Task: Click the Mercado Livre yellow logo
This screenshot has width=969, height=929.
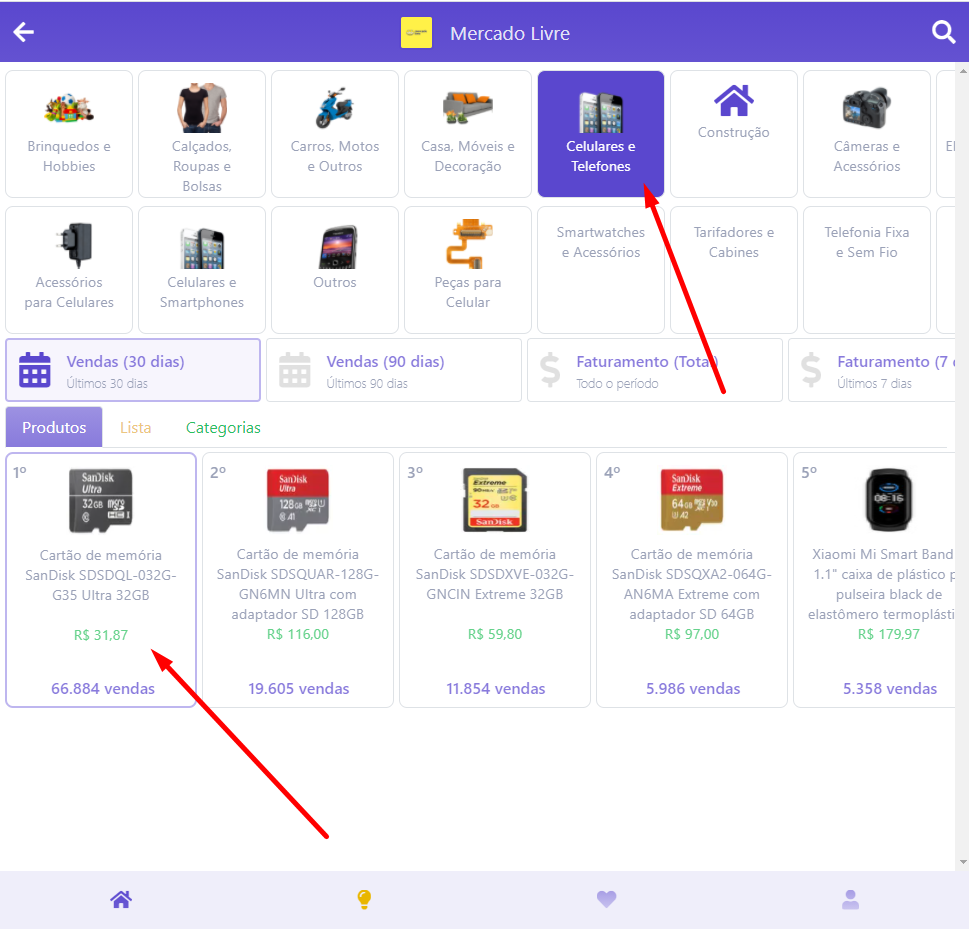Action: (416, 33)
